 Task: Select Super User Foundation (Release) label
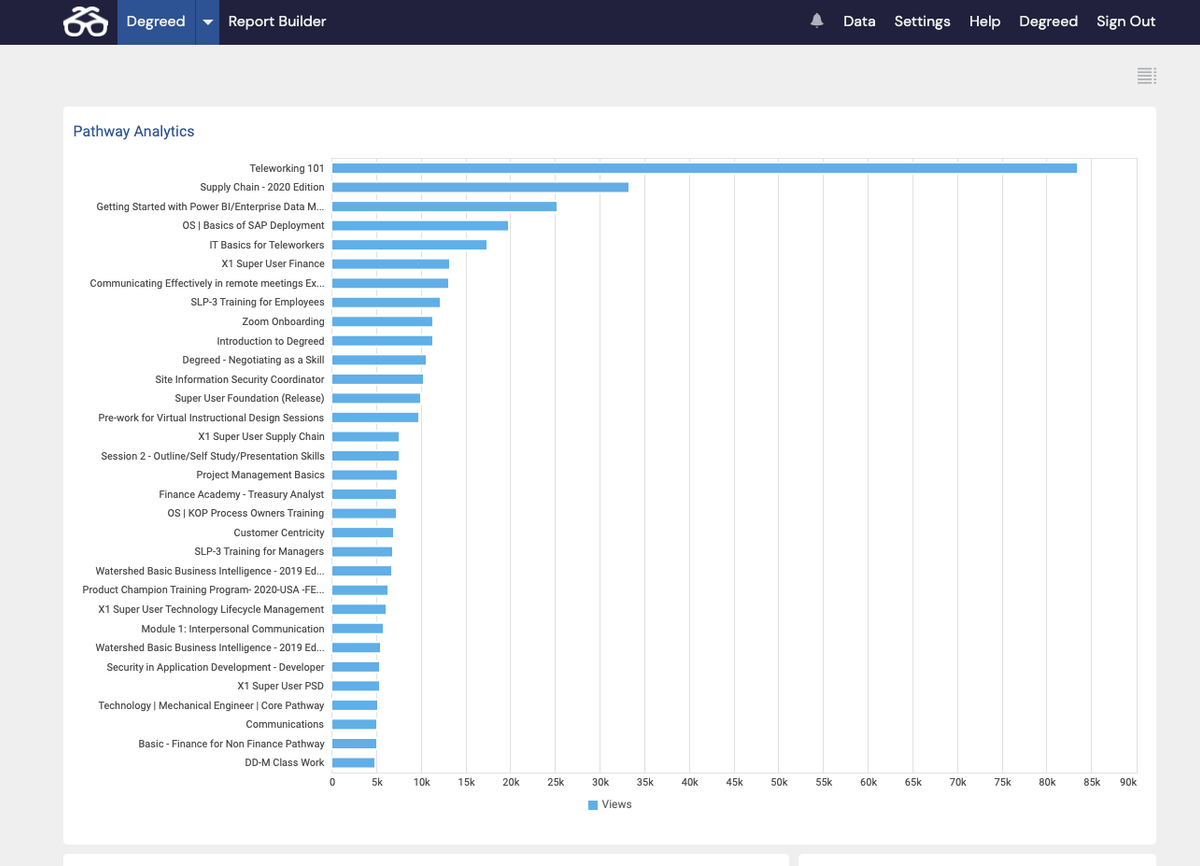pos(250,398)
